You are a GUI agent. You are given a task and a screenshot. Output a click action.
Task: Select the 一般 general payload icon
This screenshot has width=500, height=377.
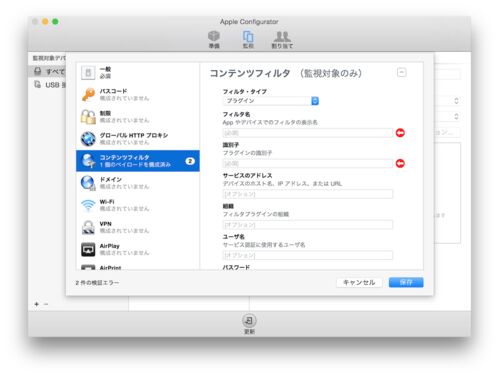click(88, 73)
